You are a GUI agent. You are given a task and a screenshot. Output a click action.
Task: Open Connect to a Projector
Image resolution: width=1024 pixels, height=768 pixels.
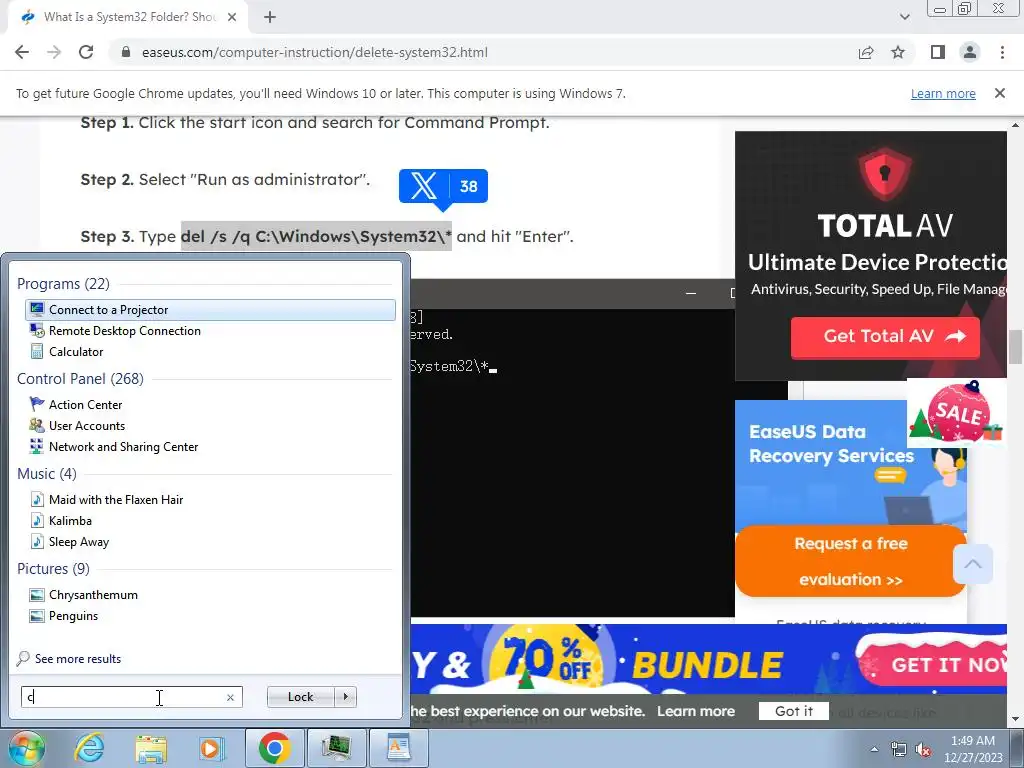coord(210,310)
